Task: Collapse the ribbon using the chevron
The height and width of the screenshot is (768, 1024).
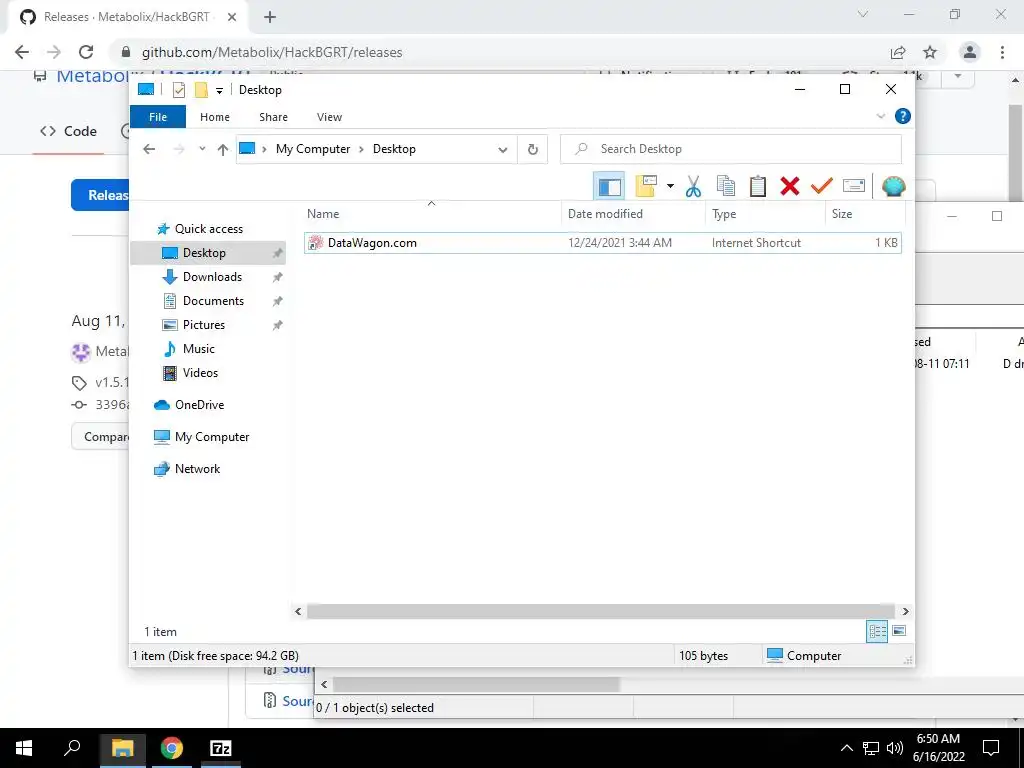Action: [x=880, y=116]
